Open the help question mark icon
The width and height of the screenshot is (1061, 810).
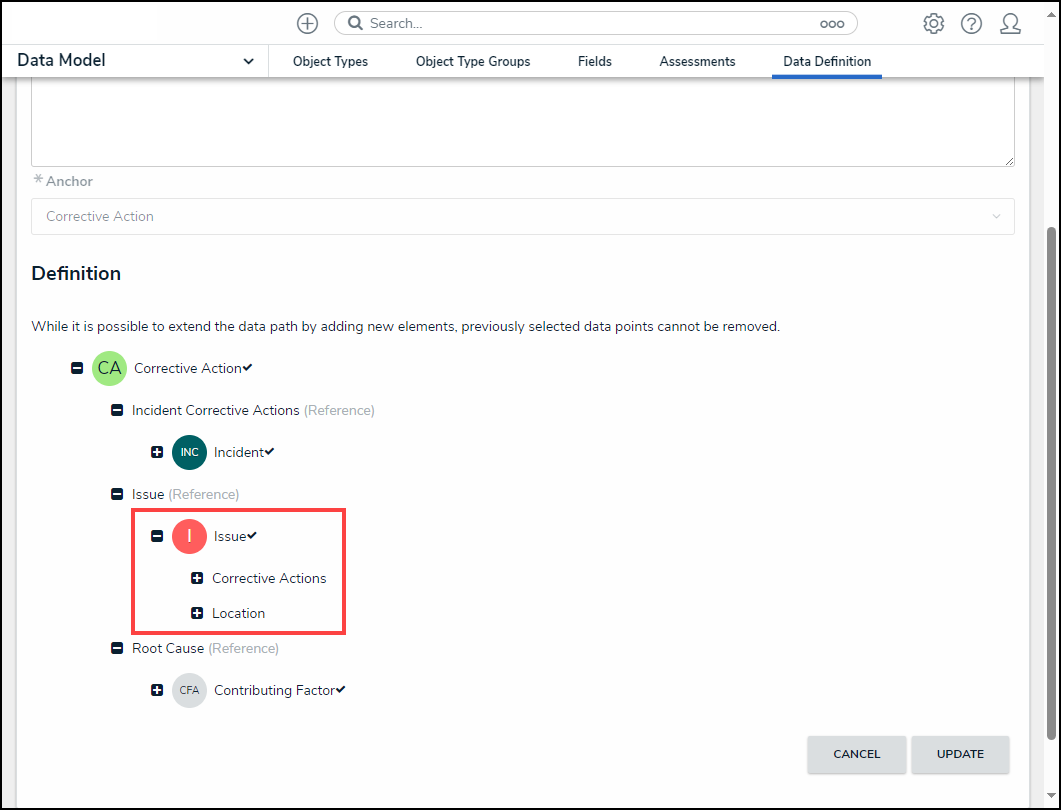point(971,23)
